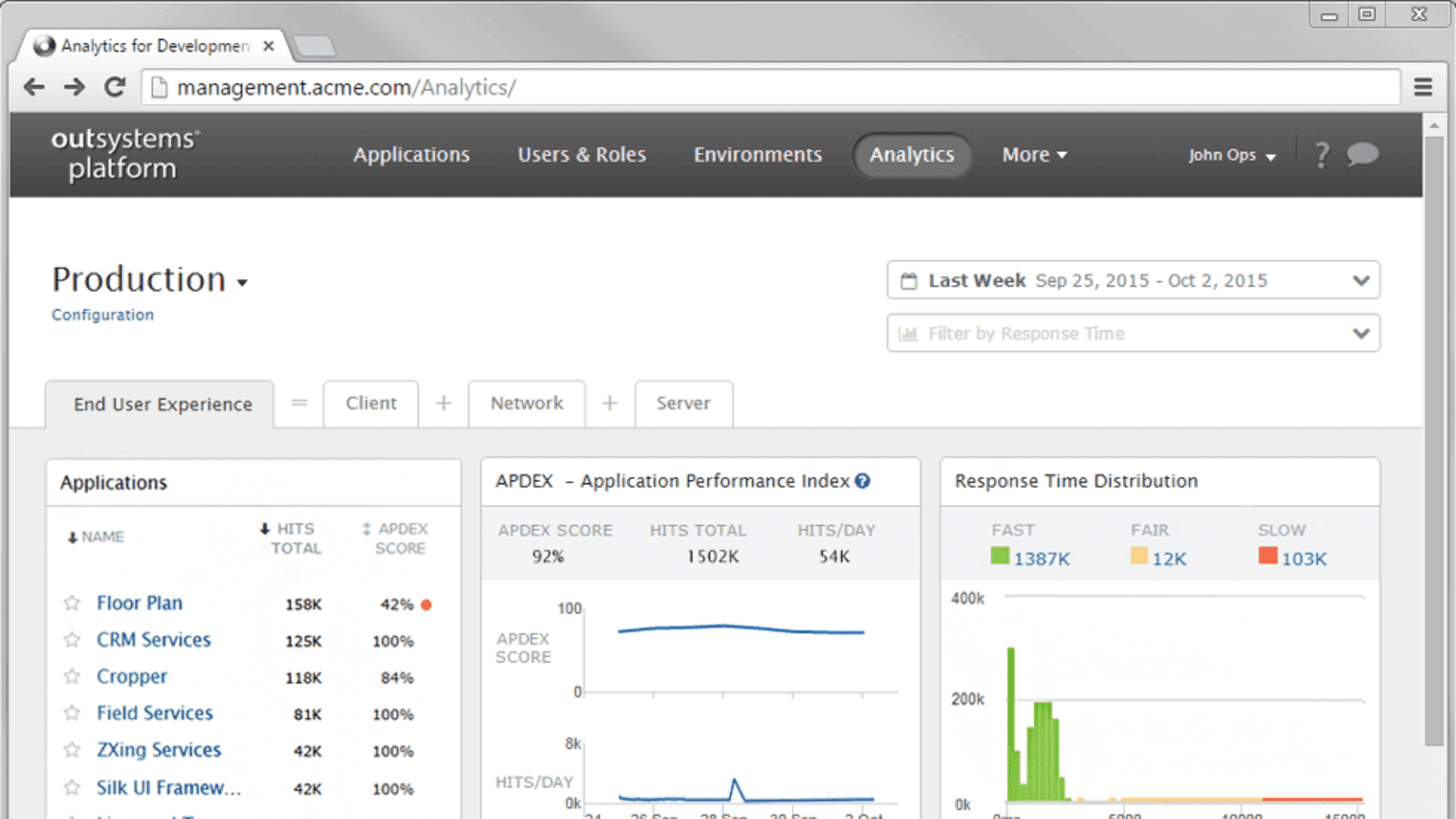Go to the Applications navigation item

(x=411, y=155)
